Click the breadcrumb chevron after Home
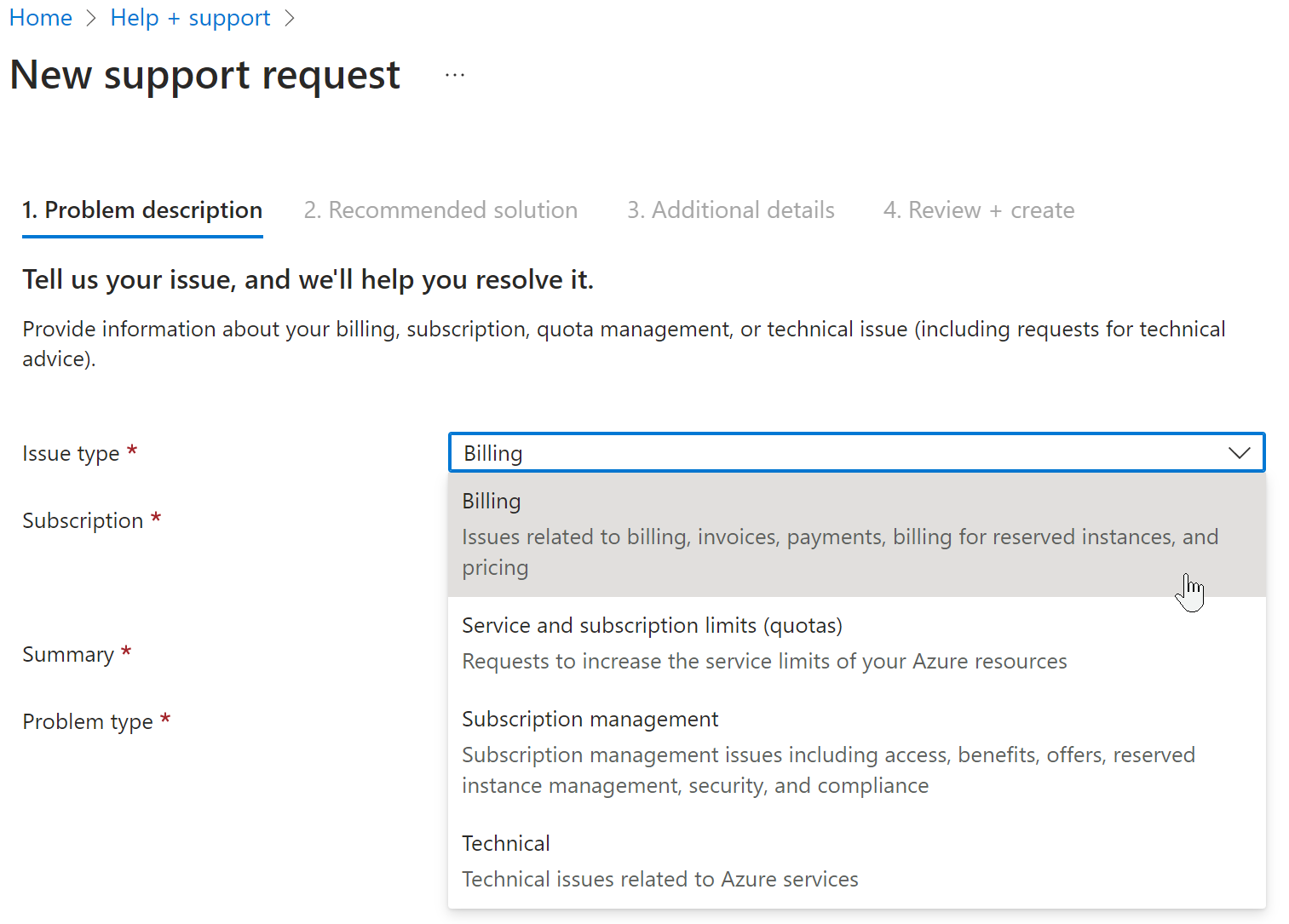The height and width of the screenshot is (924, 1289). [92, 18]
